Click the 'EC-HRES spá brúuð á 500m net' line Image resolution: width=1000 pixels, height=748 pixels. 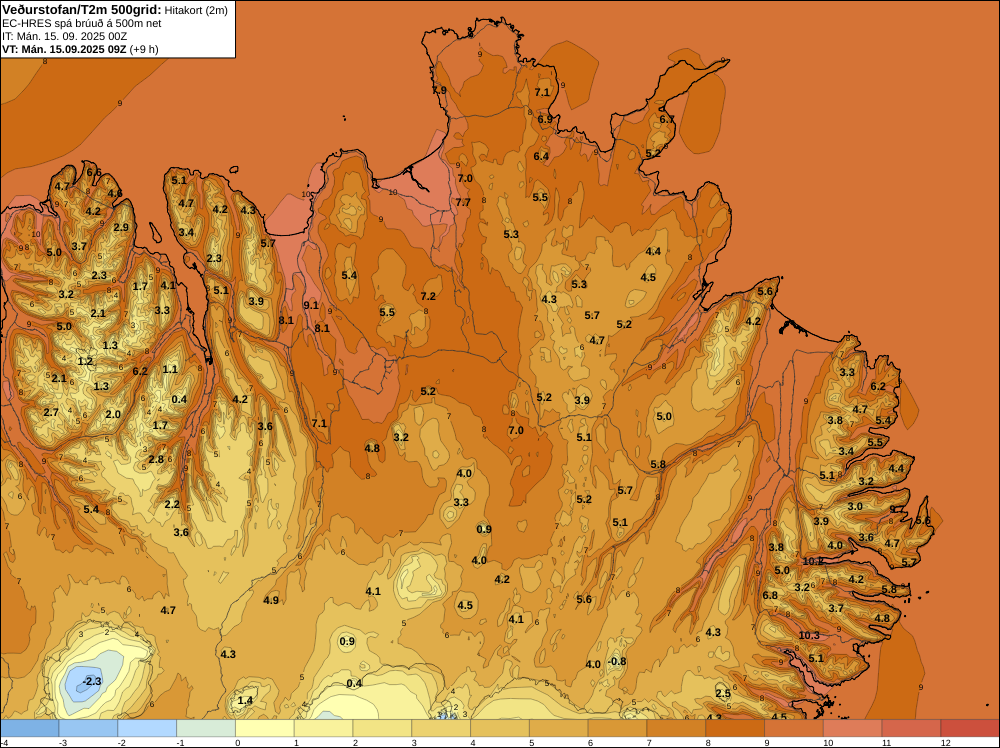pyautogui.click(x=82, y=24)
